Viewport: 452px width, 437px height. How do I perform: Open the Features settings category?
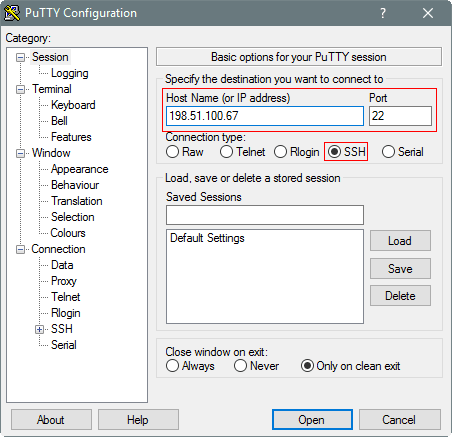[71, 137]
